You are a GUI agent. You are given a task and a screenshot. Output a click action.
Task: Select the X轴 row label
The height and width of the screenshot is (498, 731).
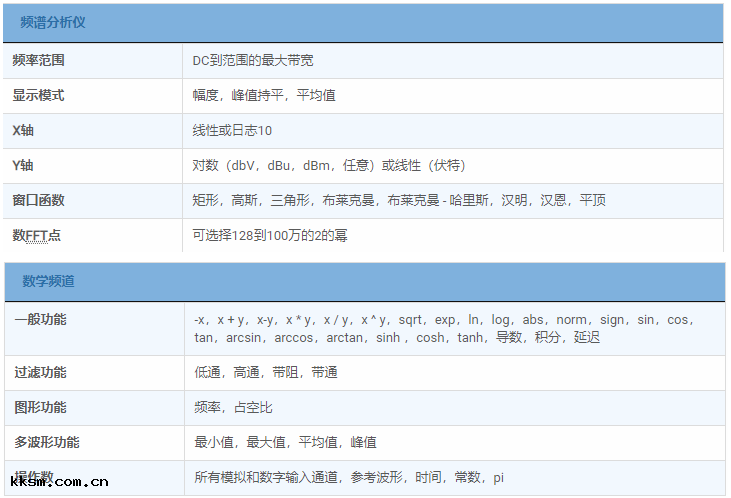tap(23, 130)
